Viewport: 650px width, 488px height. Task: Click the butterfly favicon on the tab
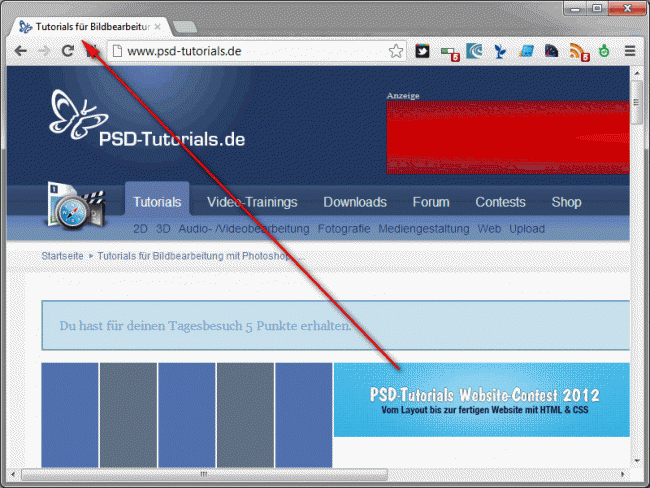(26, 27)
